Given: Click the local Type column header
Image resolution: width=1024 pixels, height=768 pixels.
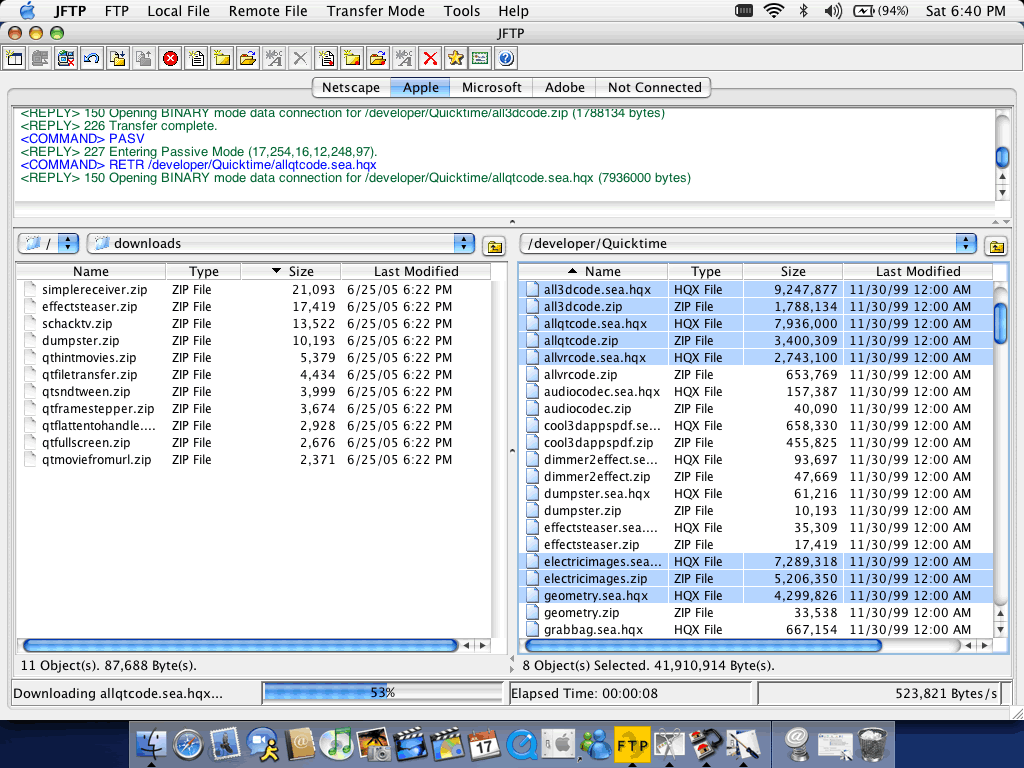Looking at the screenshot, I should point(204,271).
